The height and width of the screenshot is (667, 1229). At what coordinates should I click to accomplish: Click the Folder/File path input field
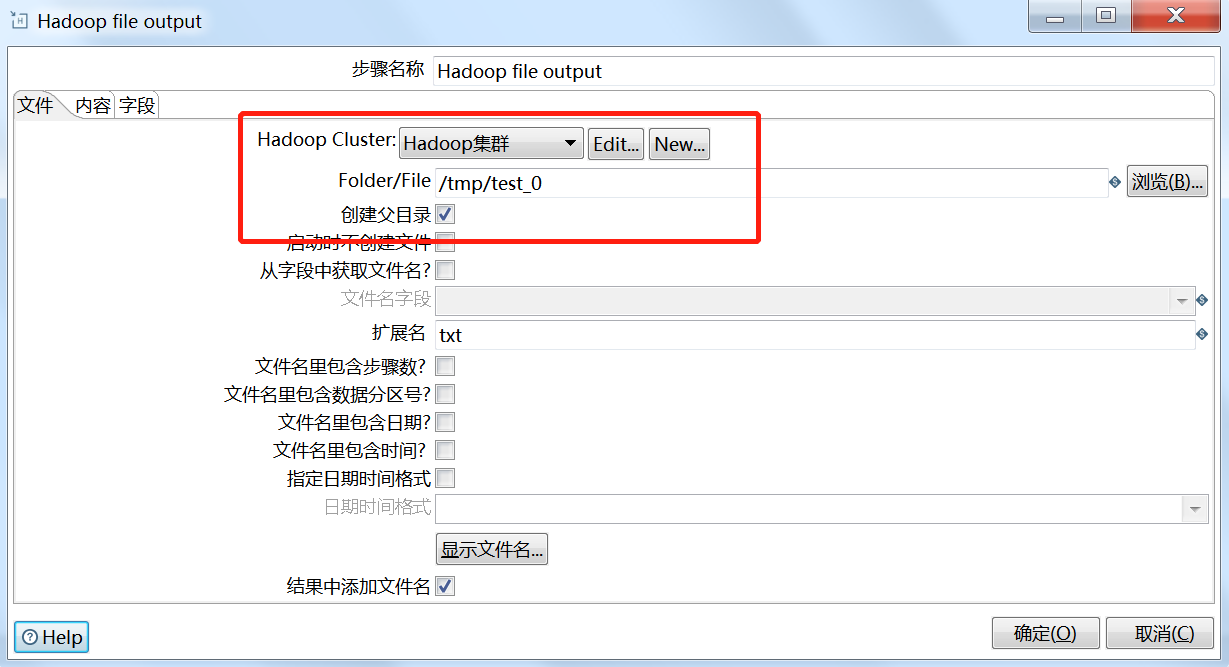point(771,183)
